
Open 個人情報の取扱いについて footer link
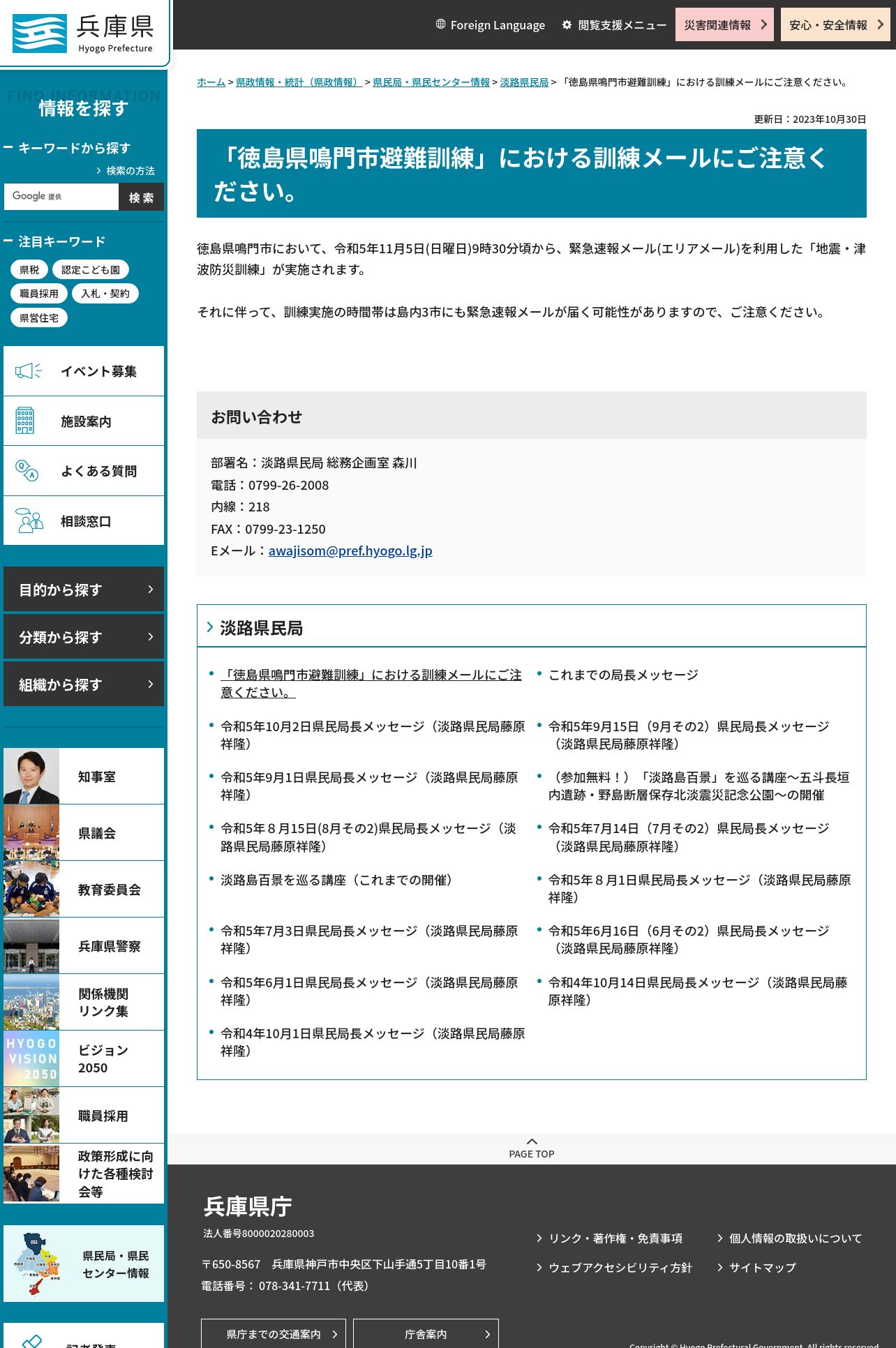click(x=796, y=1238)
